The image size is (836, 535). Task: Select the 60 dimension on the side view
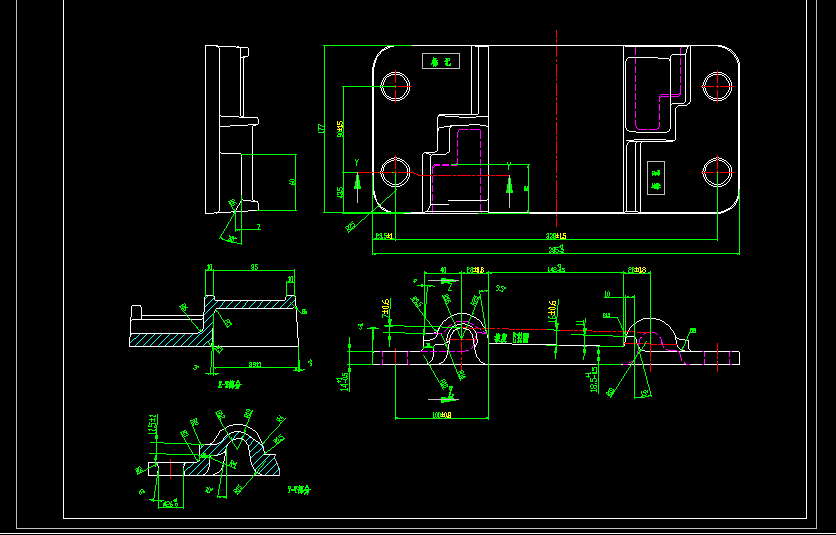click(x=292, y=182)
